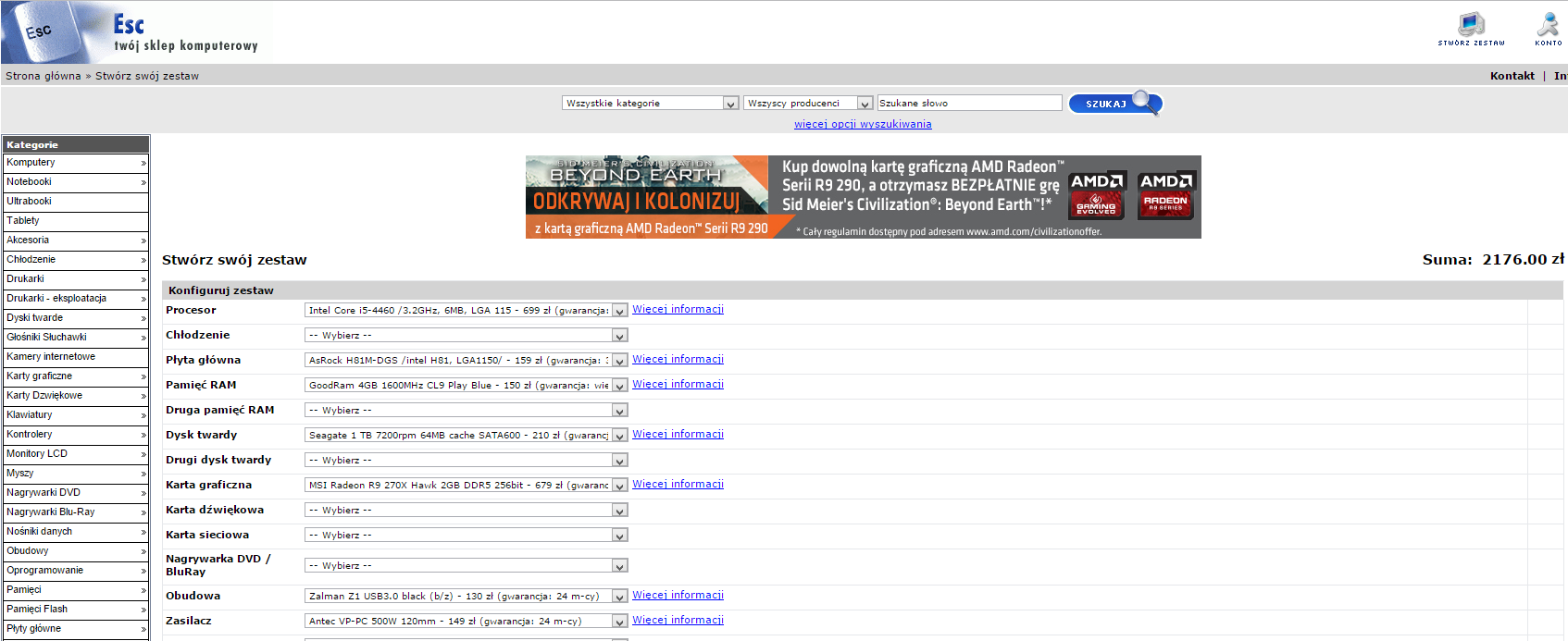Click the AMD Radeon Beyond Earth banner
Screen dimensions: 1568x641
[863, 197]
